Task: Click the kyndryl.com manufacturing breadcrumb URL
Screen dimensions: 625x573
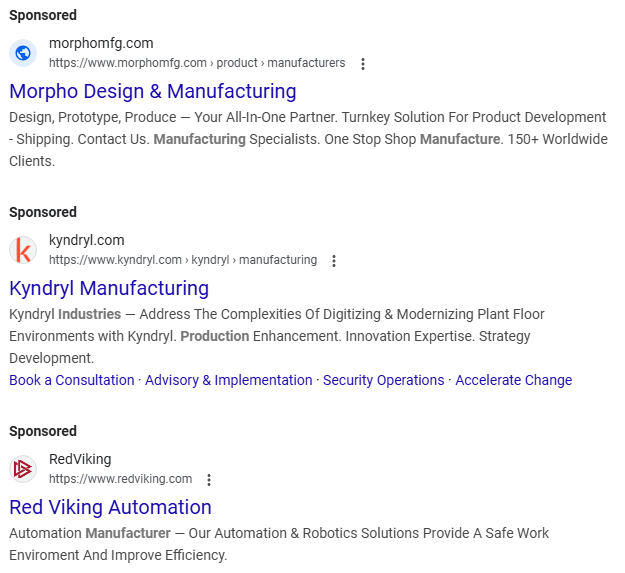Action: point(183,260)
